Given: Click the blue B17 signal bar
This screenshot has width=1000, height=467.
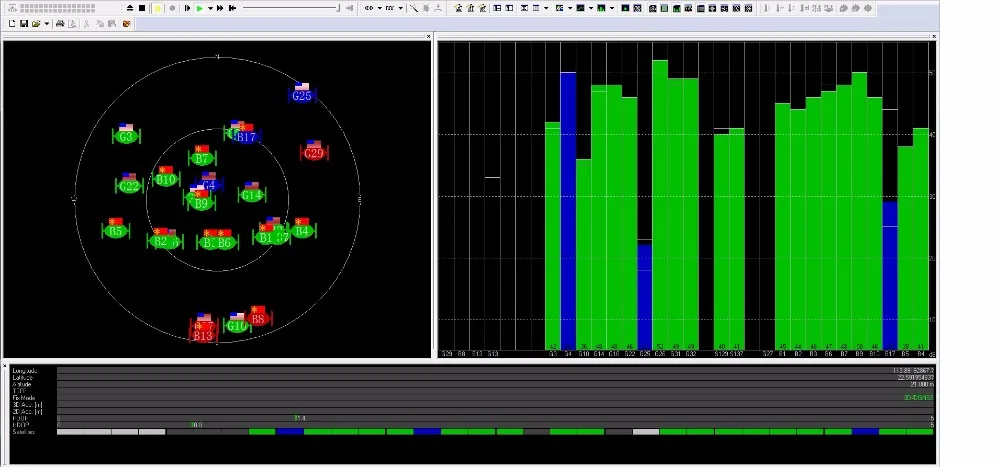Looking at the screenshot, I should pyautogui.click(x=890, y=276).
